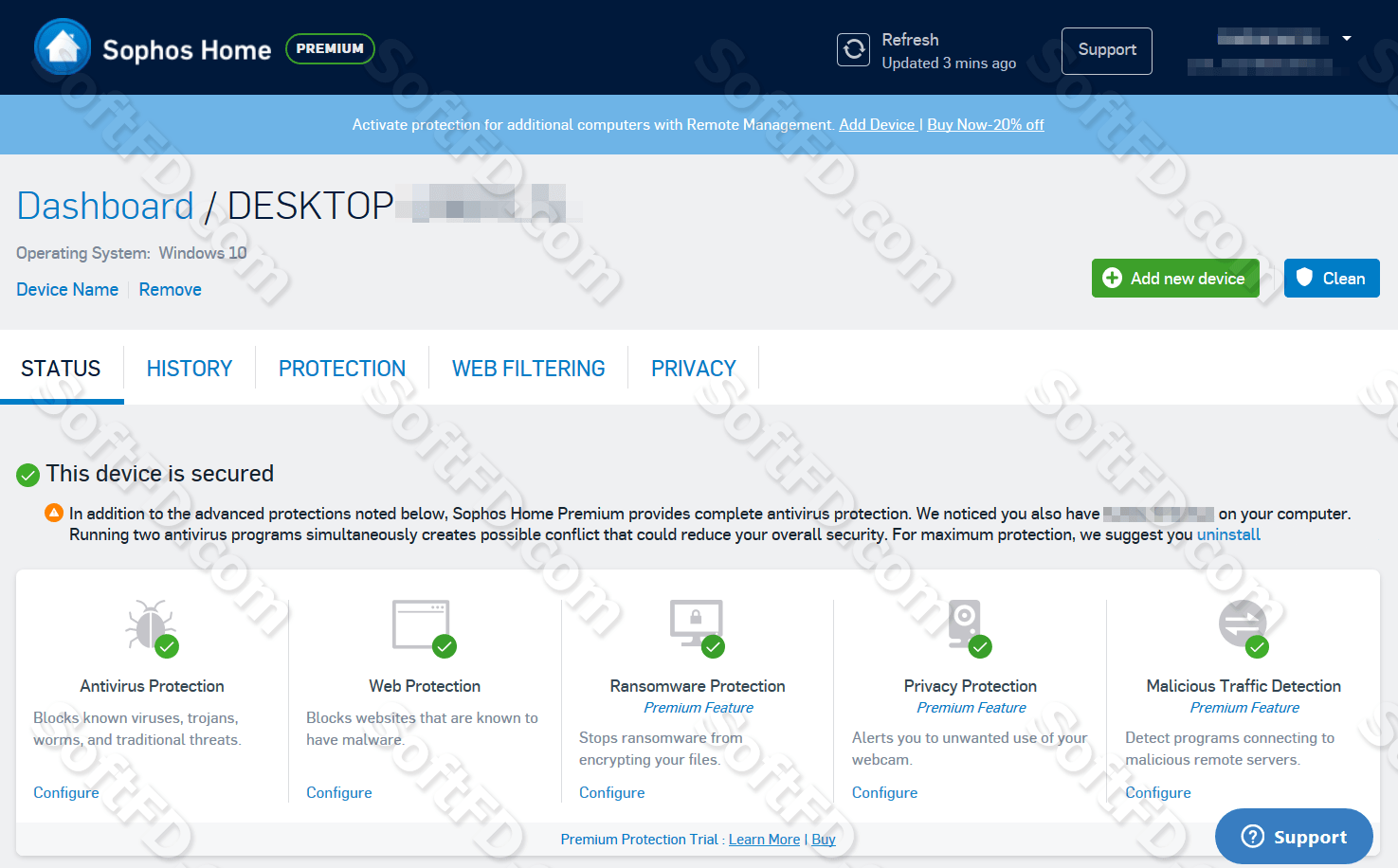Click the Malicious Traffic Detection arrows icon

click(1244, 626)
